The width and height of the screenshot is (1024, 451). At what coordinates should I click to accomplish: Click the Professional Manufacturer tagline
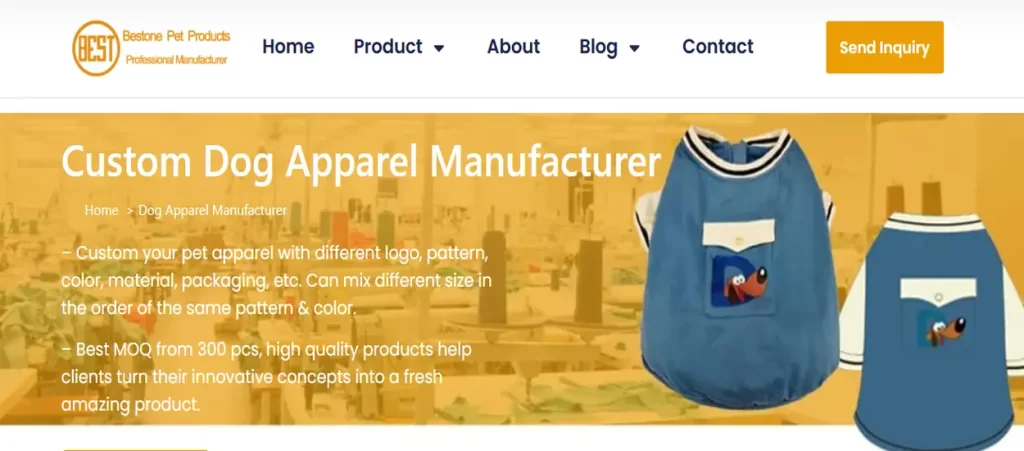pos(176,60)
